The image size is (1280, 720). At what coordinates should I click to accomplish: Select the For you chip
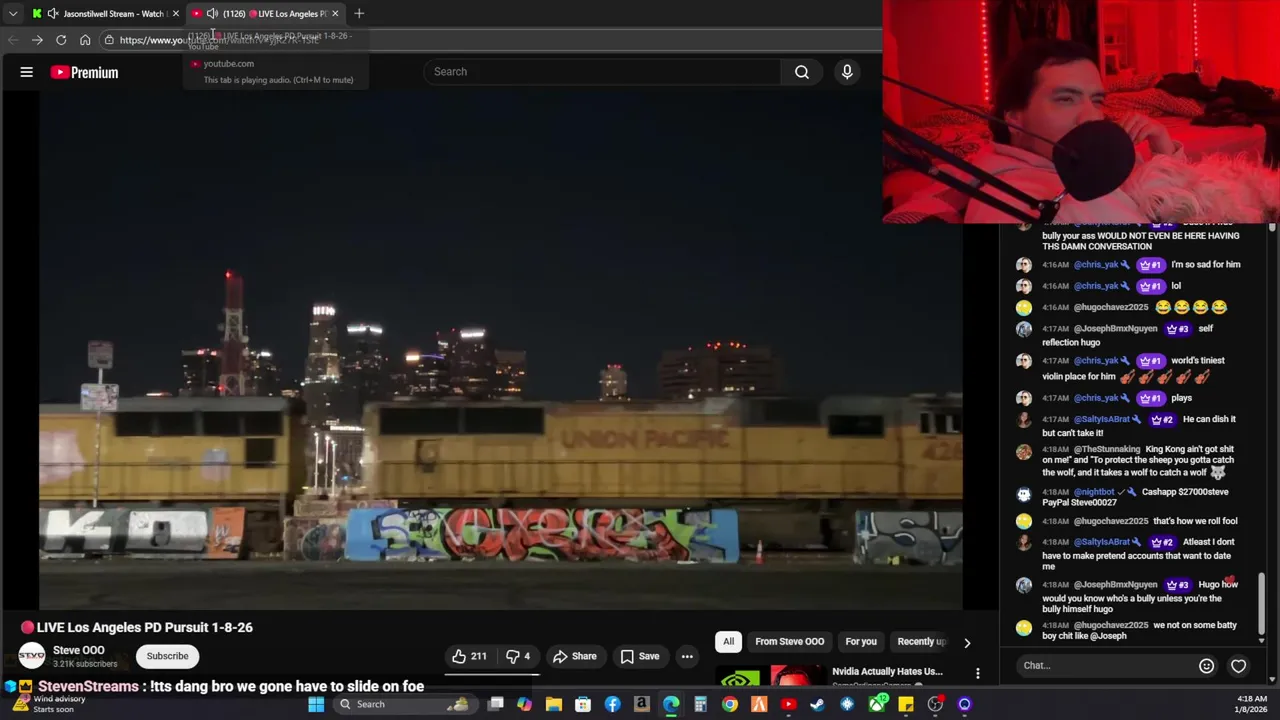click(860, 642)
